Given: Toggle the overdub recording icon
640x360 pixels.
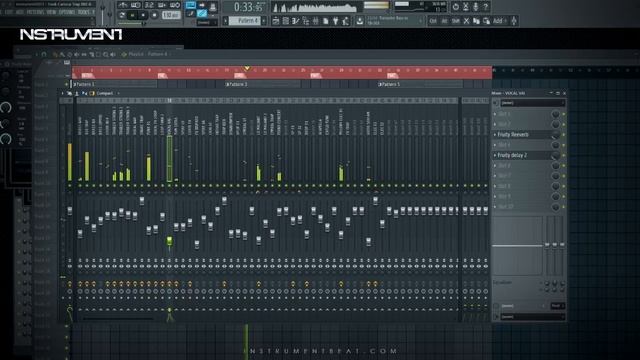Looking at the screenshot, I should pos(162,5).
